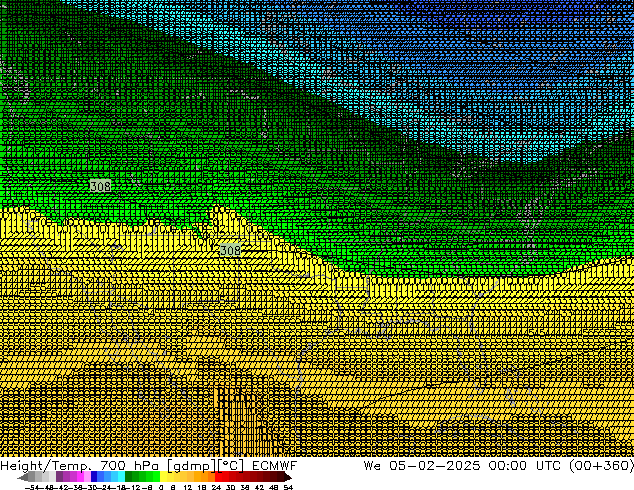Click the 308 contour label at the yellow boundary
Viewport: 634px width, 490px height.
point(230,250)
